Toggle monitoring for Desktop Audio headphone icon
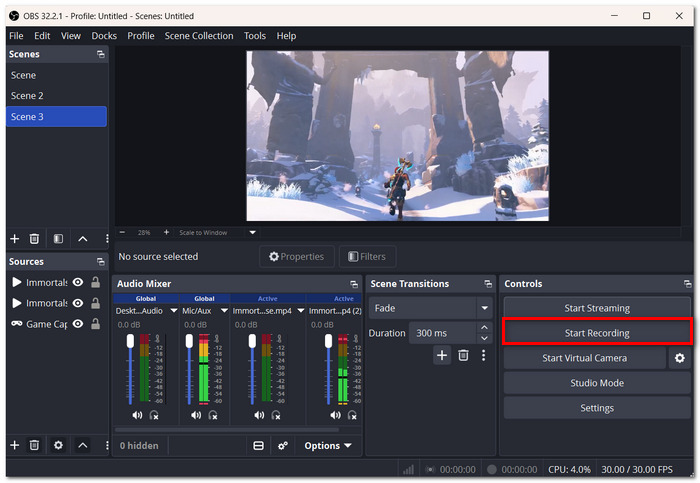 pos(154,415)
